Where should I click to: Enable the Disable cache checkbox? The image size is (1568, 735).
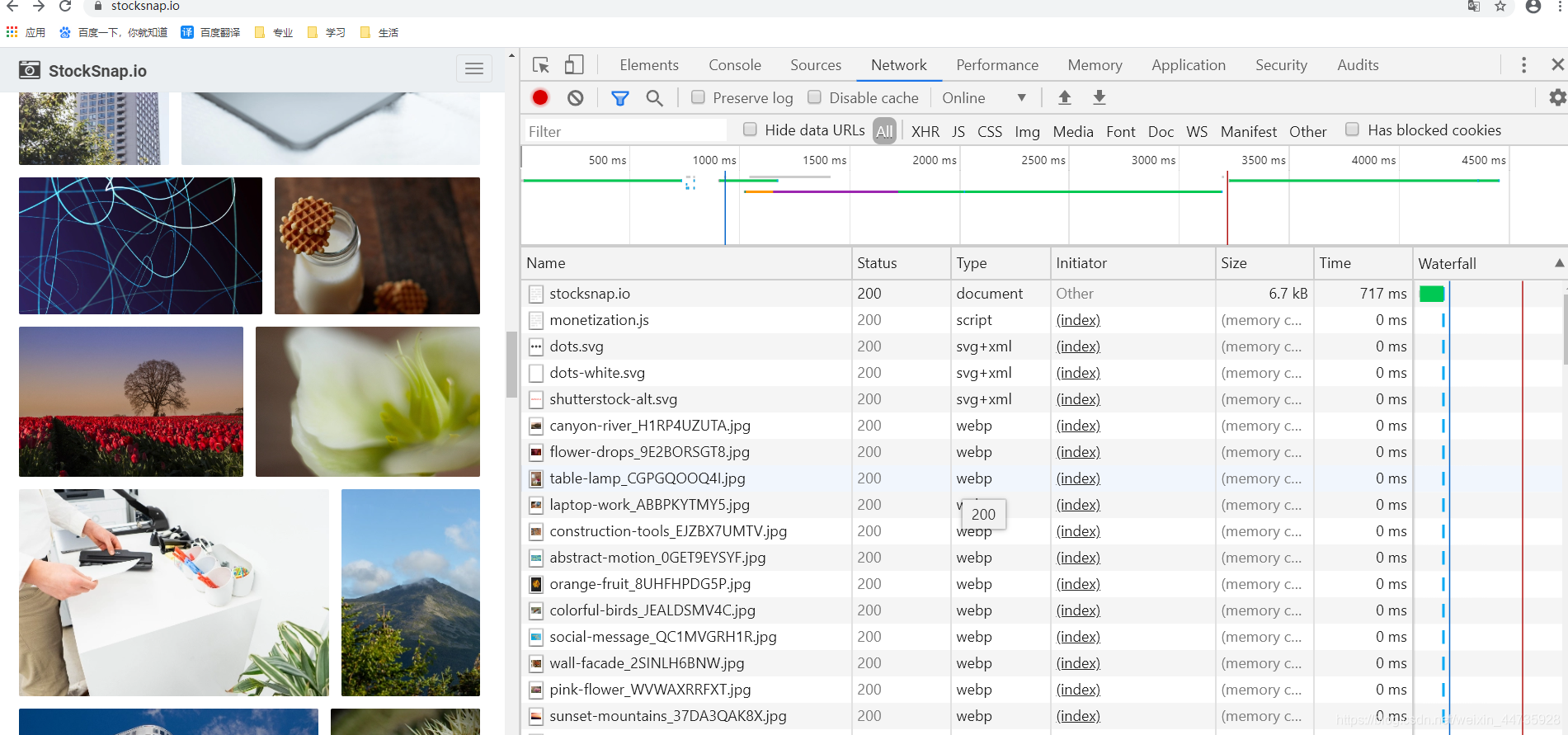point(814,97)
